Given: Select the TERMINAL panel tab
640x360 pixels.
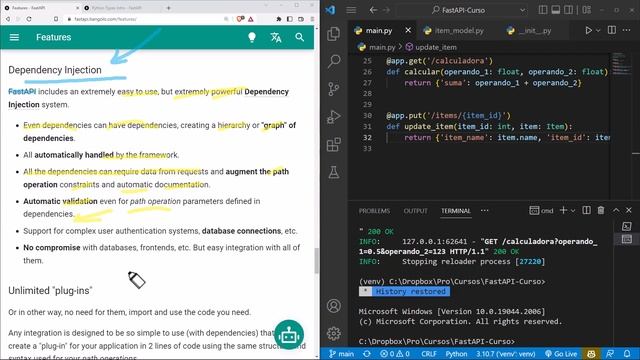Looking at the screenshot, I should click(x=456, y=211).
